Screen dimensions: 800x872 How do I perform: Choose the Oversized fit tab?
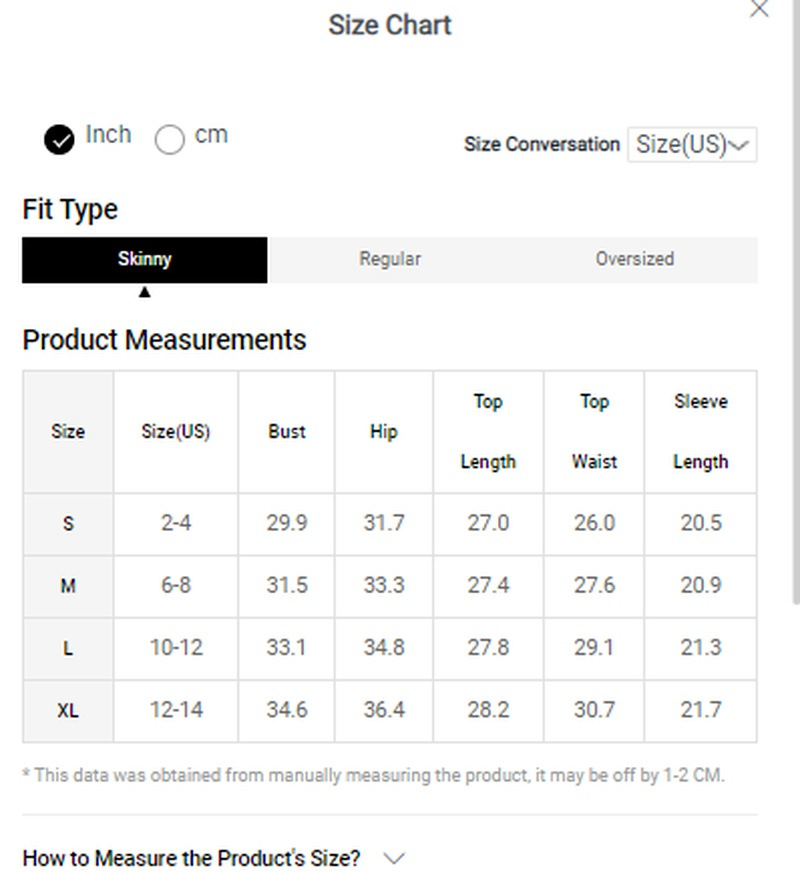pyautogui.click(x=634, y=259)
